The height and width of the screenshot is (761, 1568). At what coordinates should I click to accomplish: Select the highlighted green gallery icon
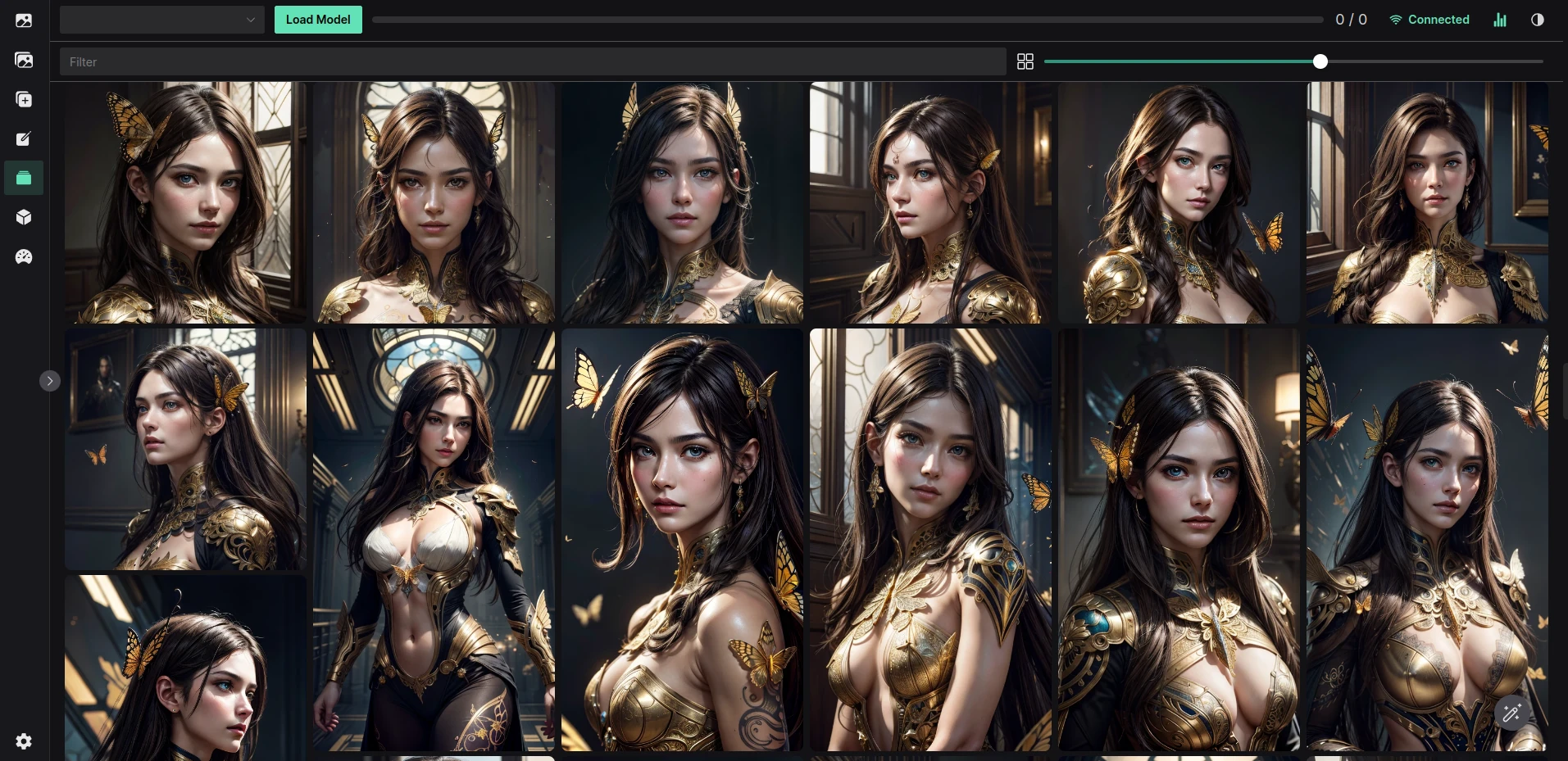[x=24, y=178]
